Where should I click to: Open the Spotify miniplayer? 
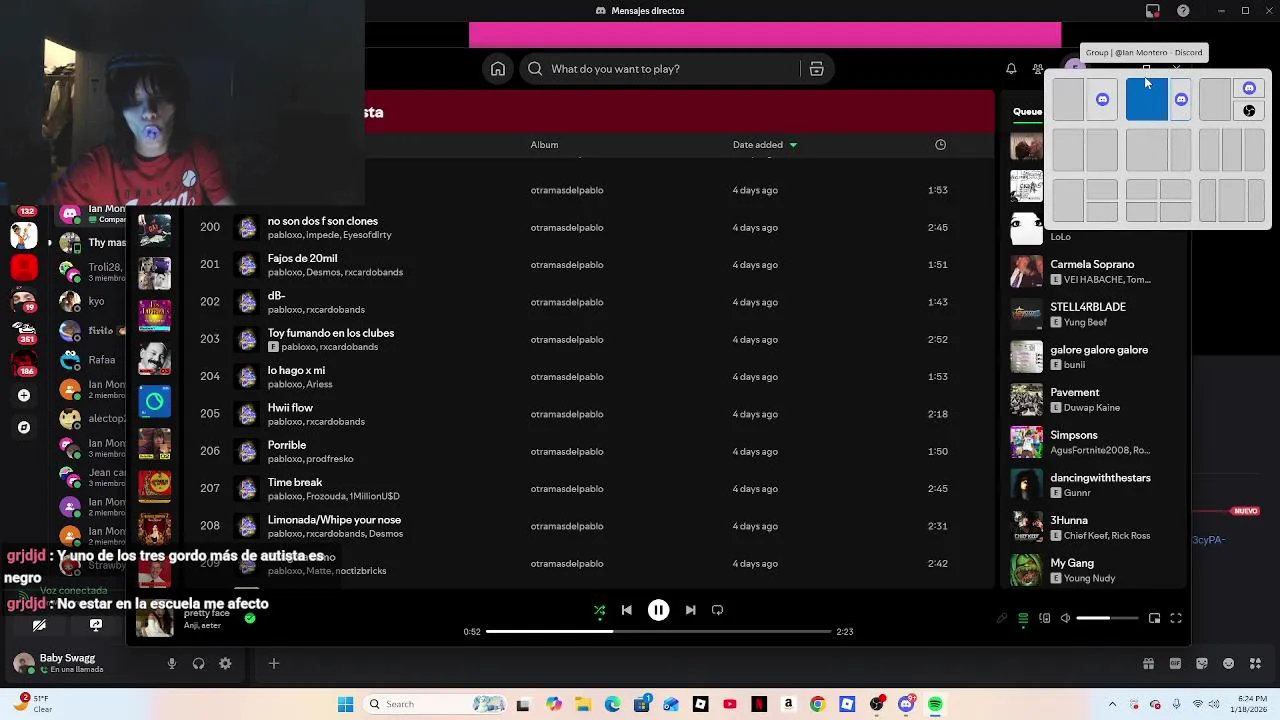coord(1154,619)
